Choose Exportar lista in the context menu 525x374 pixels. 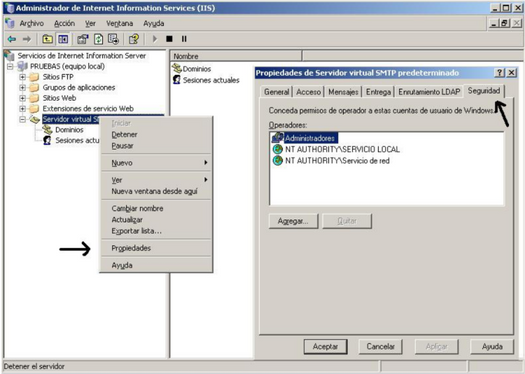coord(157,231)
